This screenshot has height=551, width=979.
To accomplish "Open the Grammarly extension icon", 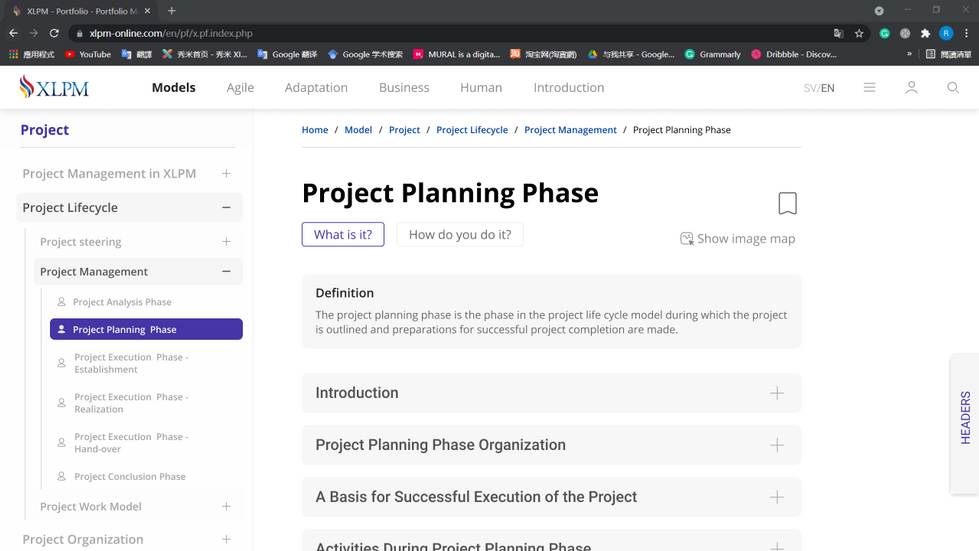I will [x=884, y=33].
